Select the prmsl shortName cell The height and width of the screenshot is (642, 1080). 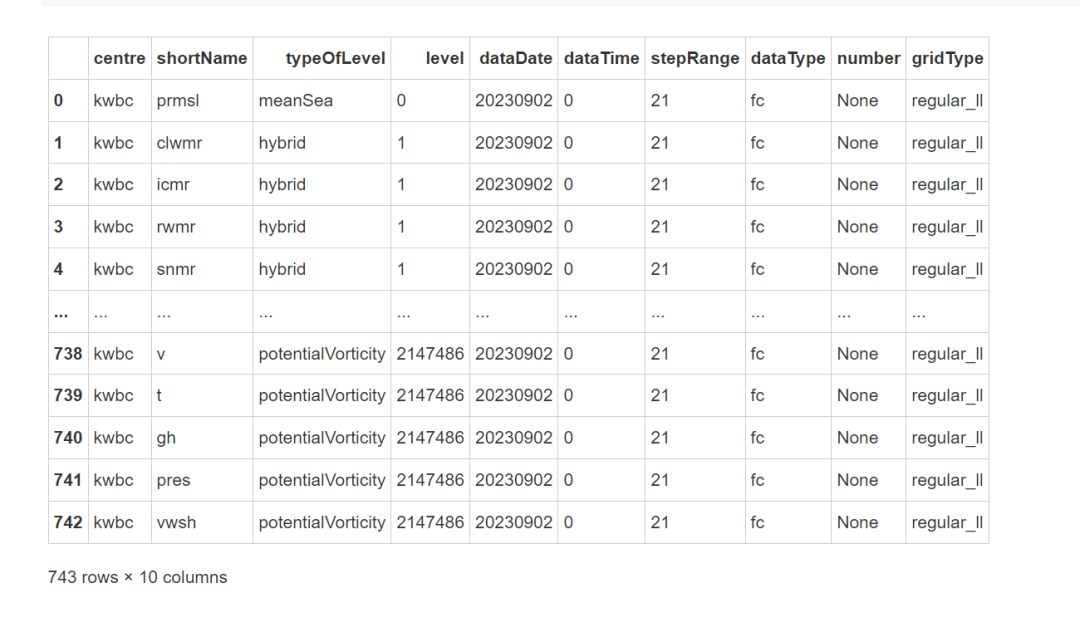pos(178,101)
